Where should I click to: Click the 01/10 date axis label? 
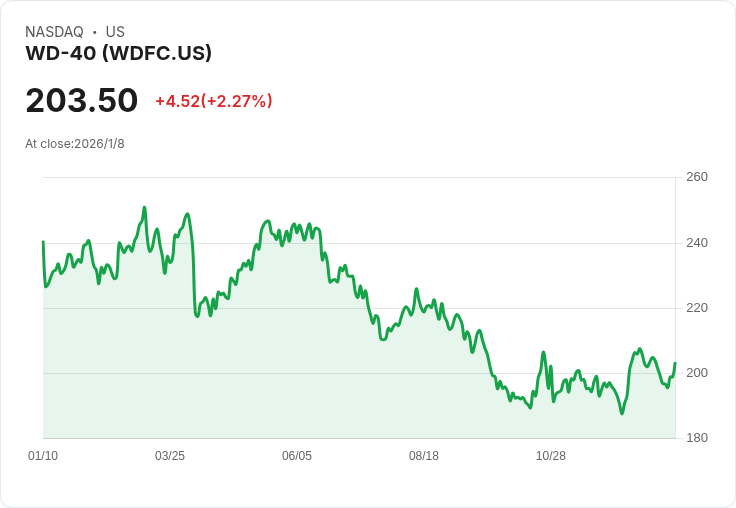[43, 455]
